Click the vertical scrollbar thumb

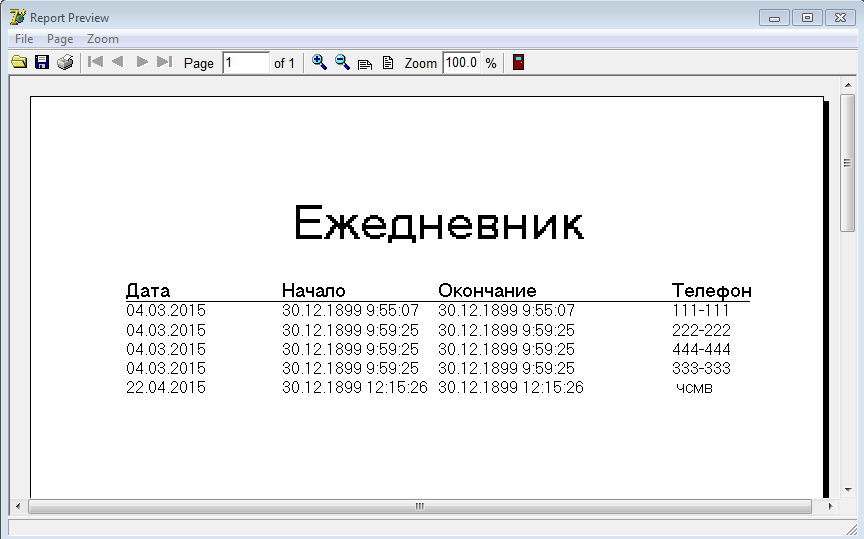pos(847,163)
